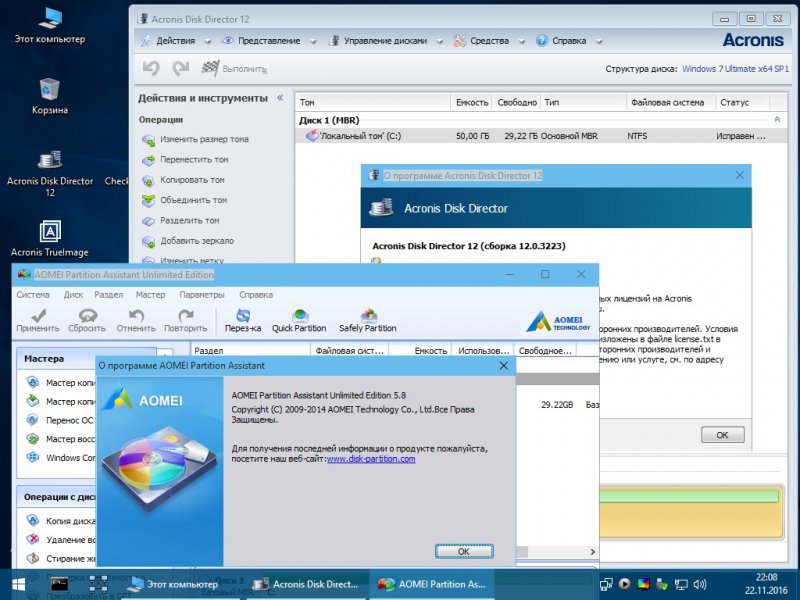The height and width of the screenshot is (600, 800).
Task: Click the Перез-ка reload icon in AOMEI
Action: pyautogui.click(x=243, y=320)
